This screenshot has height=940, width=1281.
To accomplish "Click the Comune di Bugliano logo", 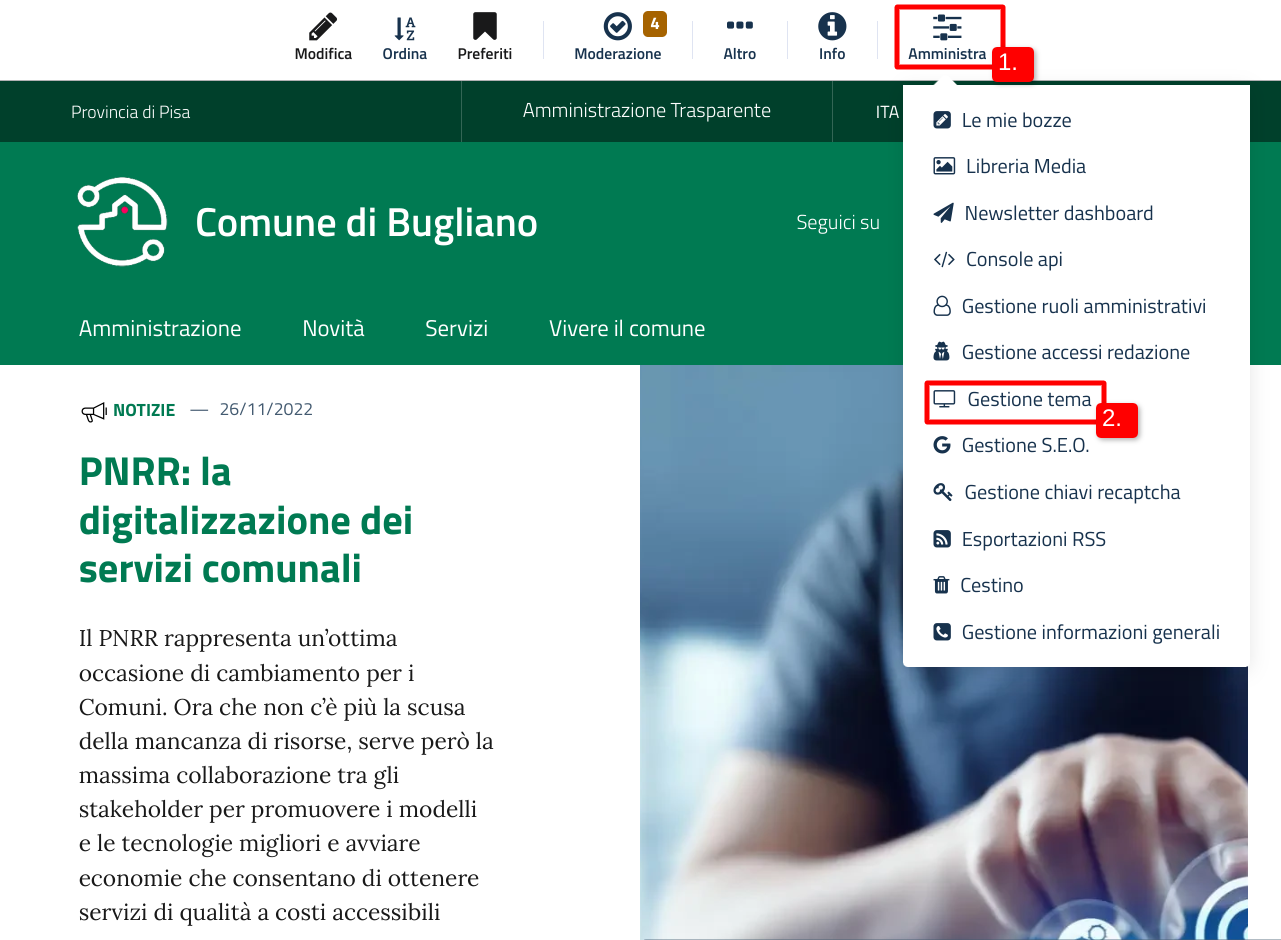I will tap(122, 222).
